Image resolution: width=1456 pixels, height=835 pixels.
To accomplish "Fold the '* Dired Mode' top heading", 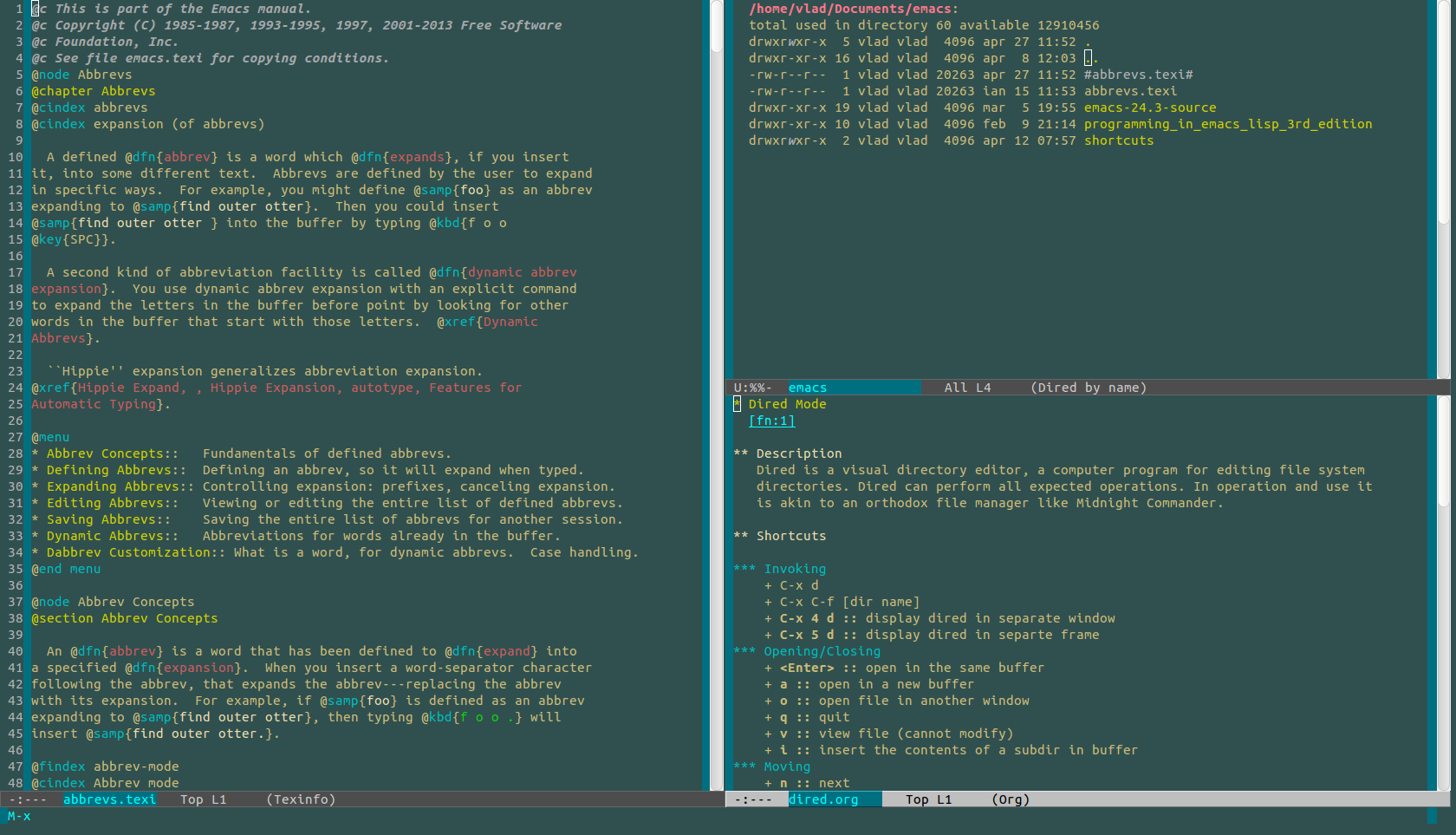I will (x=780, y=404).
